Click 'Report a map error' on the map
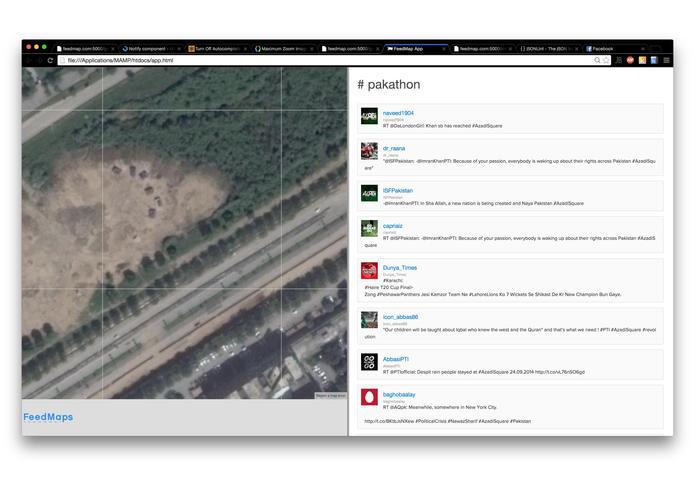This screenshot has width=695, height=494. click(x=331, y=396)
